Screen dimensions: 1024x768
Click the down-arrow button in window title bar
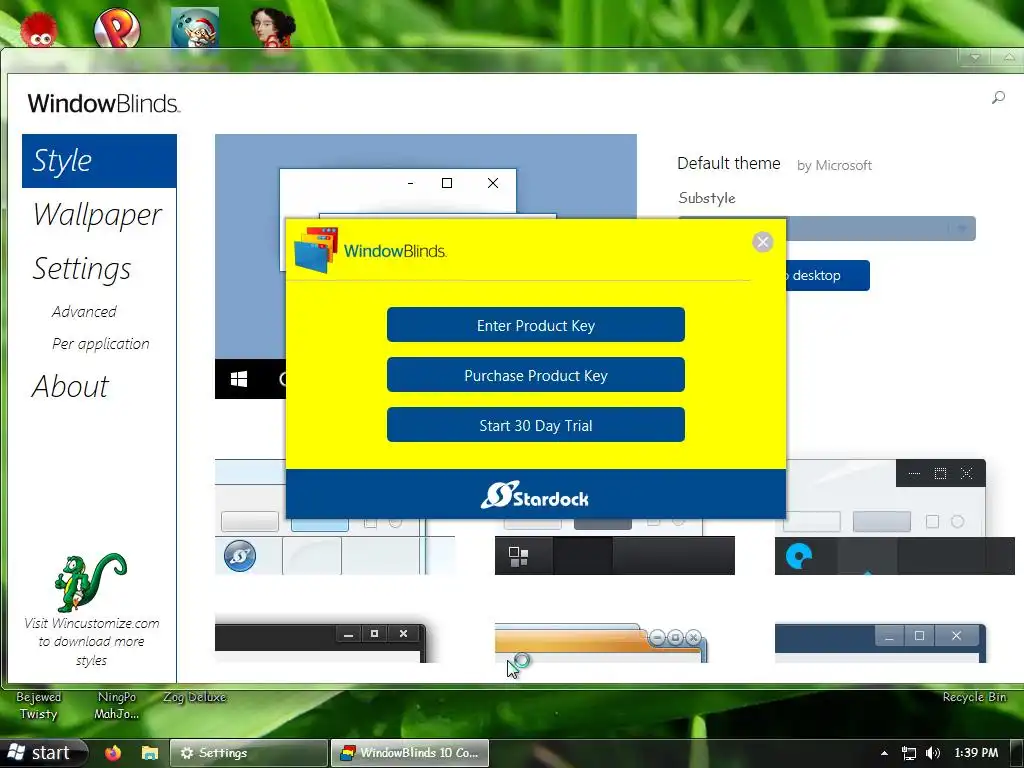click(974, 57)
